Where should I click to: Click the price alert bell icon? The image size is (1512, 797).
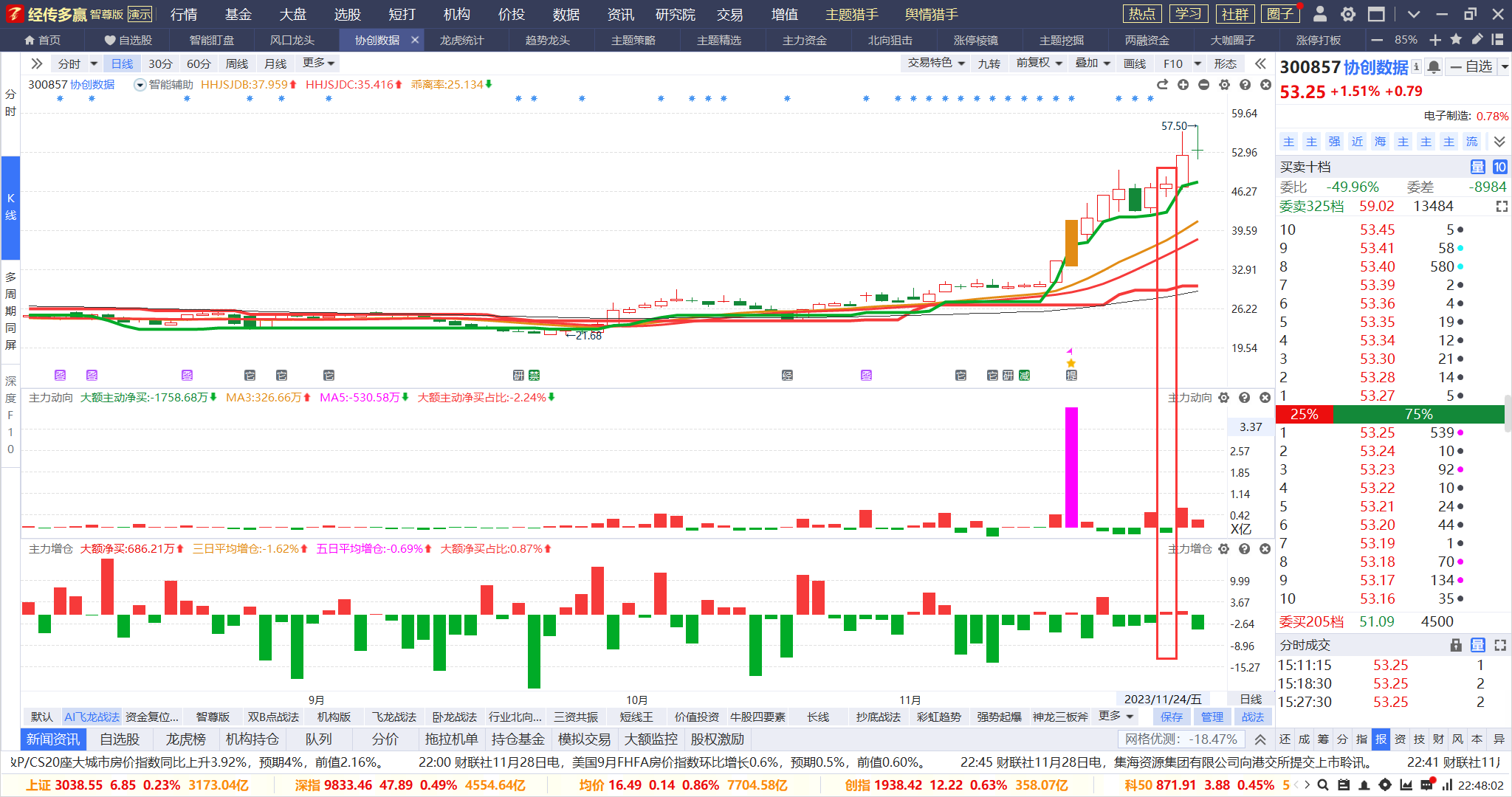(1434, 67)
